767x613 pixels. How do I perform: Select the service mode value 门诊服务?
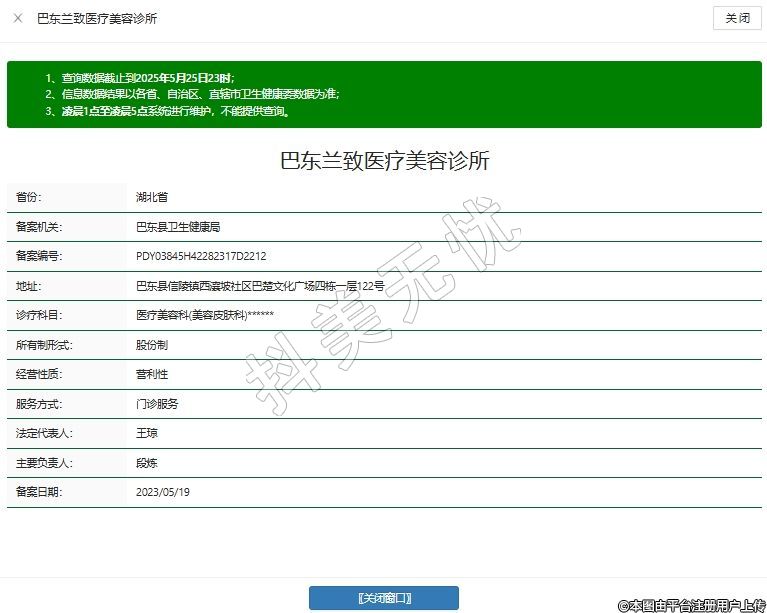pyautogui.click(x=157, y=404)
